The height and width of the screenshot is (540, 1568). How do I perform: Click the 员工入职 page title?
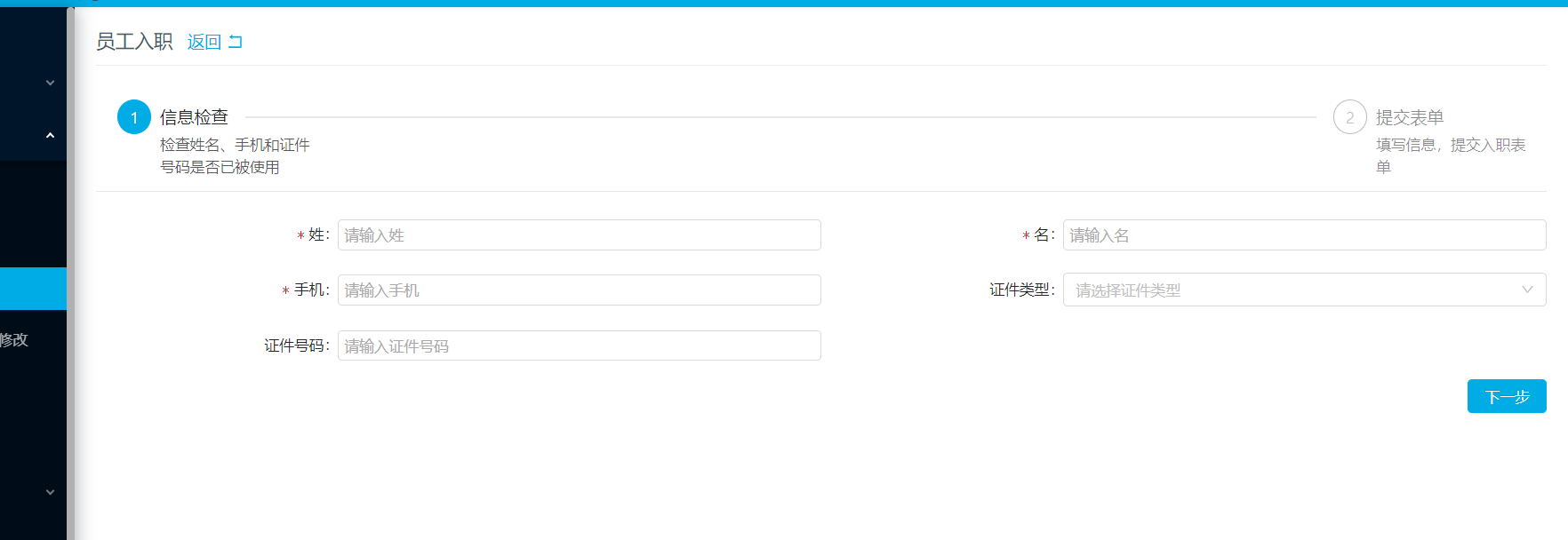click(x=134, y=42)
